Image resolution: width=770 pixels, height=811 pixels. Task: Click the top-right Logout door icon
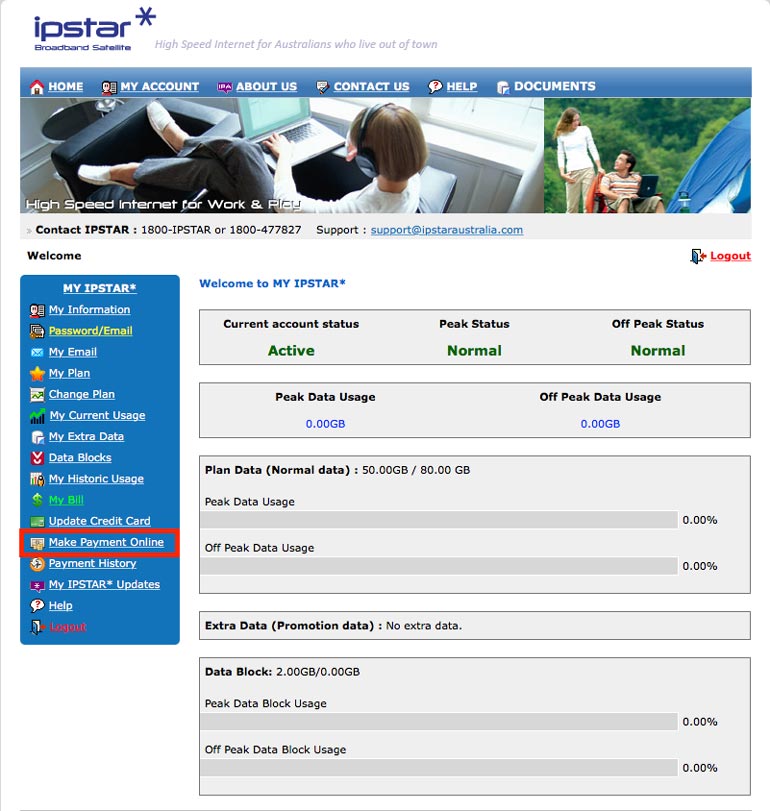pos(698,256)
